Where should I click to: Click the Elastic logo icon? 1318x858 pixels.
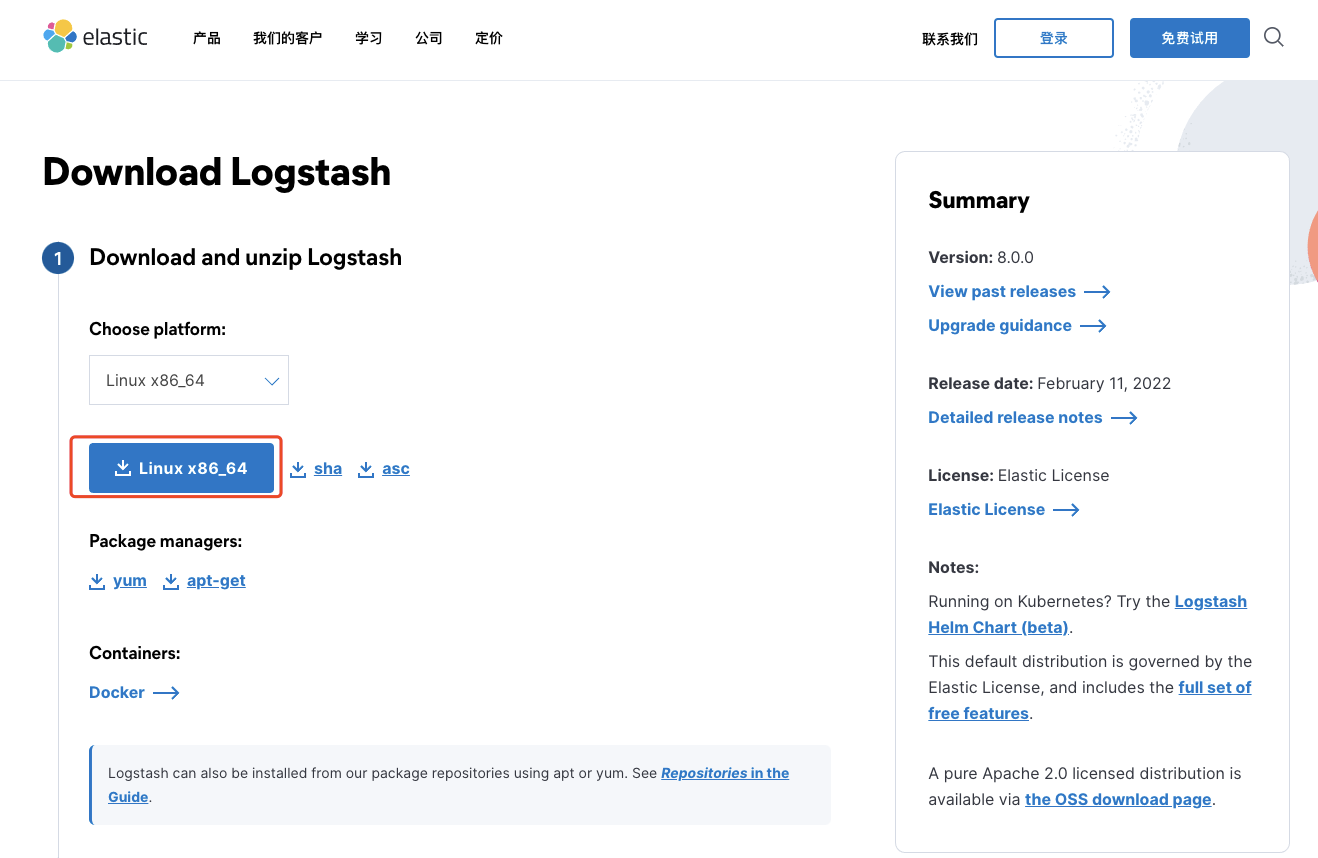(60, 37)
